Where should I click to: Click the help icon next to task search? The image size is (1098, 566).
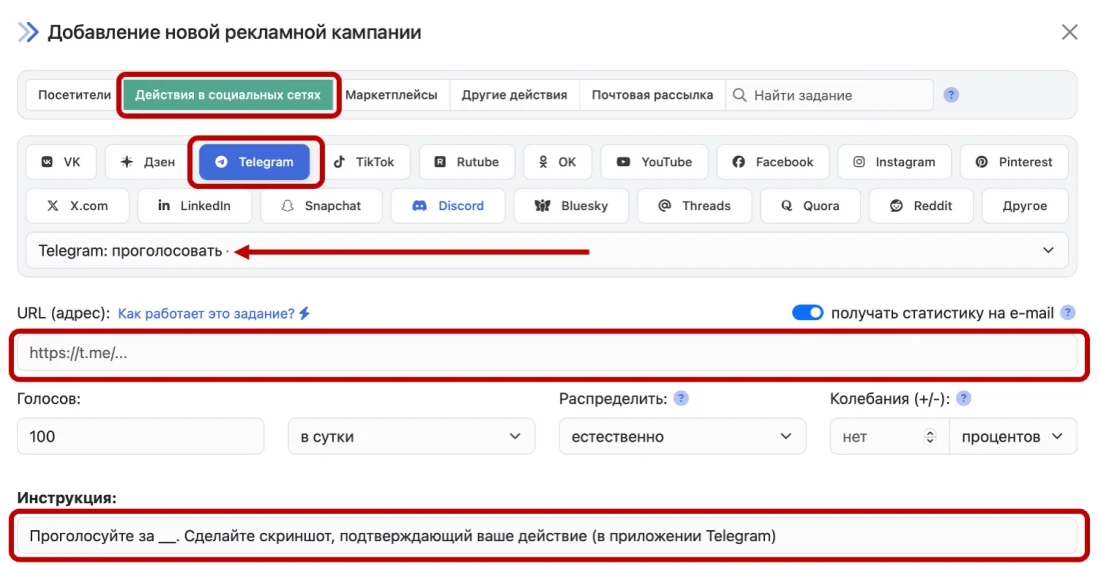pyautogui.click(x=951, y=95)
